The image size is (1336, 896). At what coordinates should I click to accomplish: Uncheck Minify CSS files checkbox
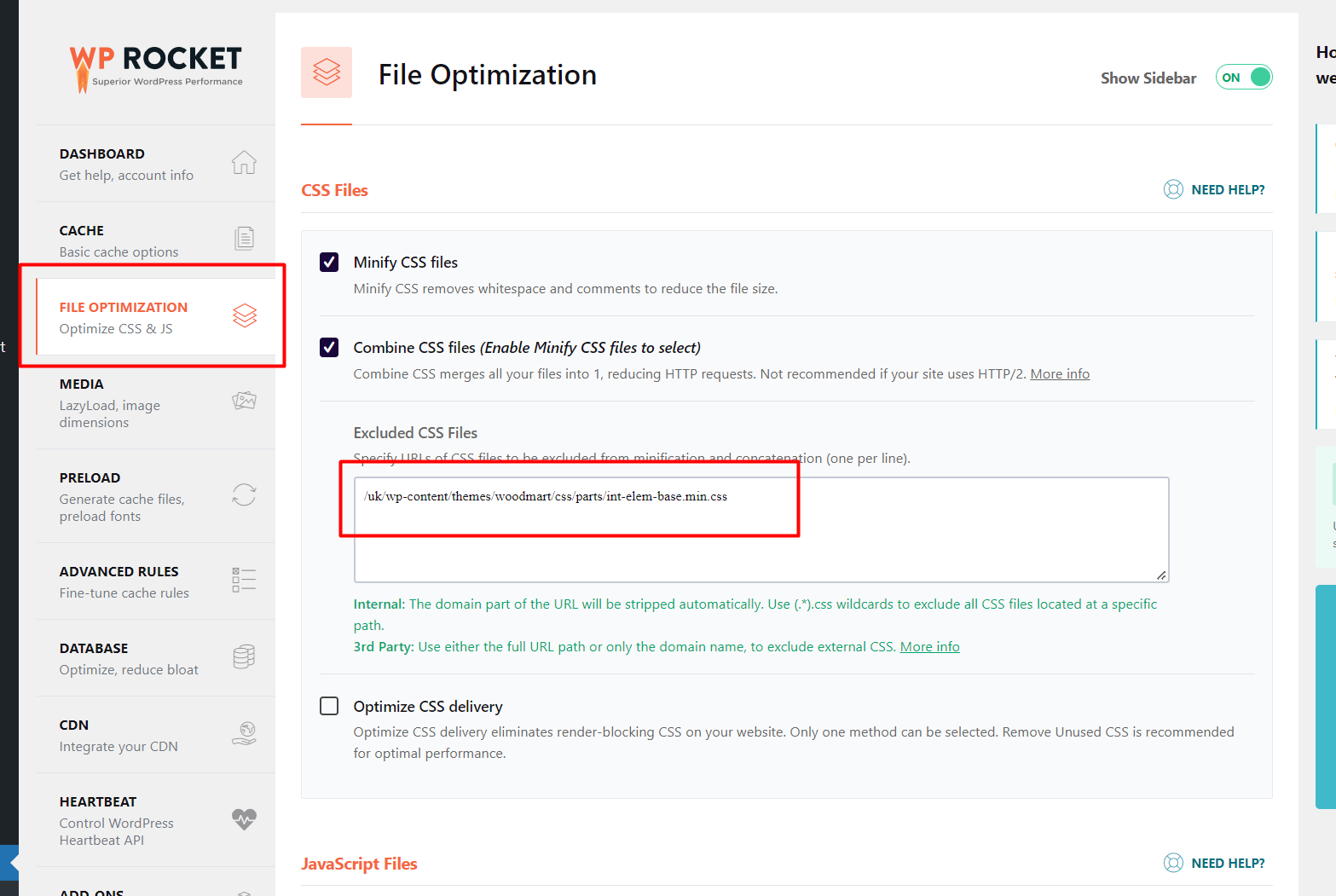click(x=329, y=262)
